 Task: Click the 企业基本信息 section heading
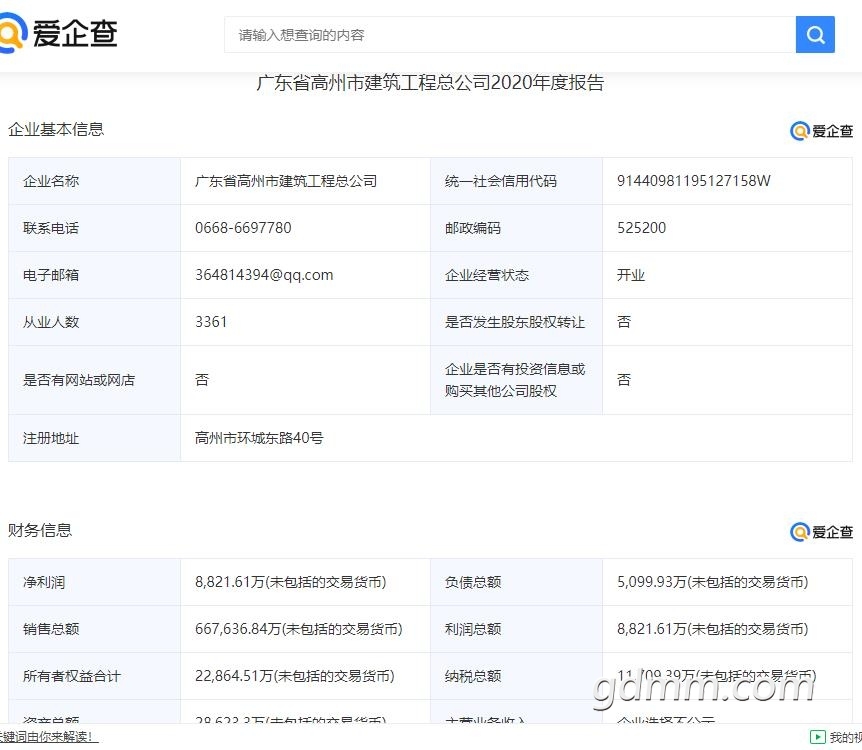(56, 129)
